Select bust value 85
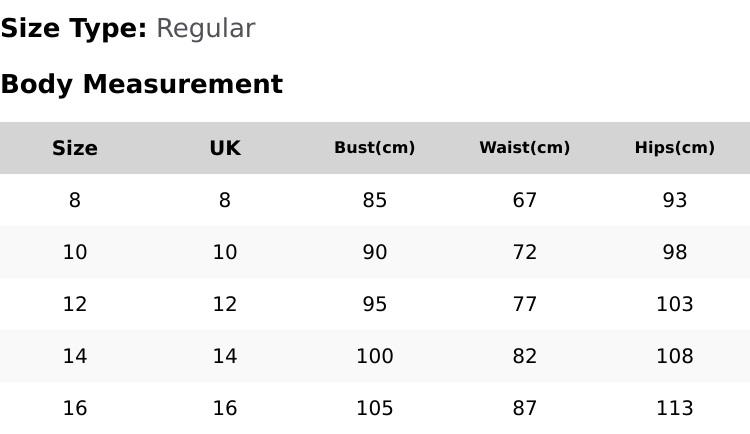 tap(375, 200)
